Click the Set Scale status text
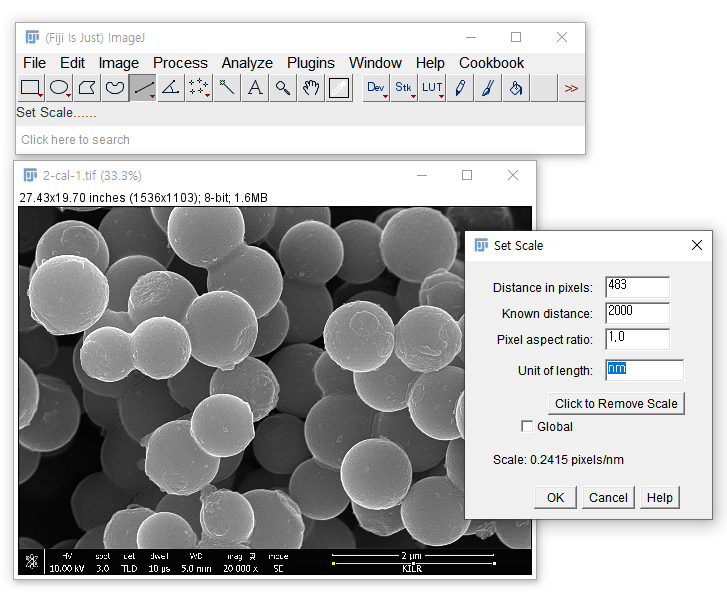 pyautogui.click(x=57, y=113)
